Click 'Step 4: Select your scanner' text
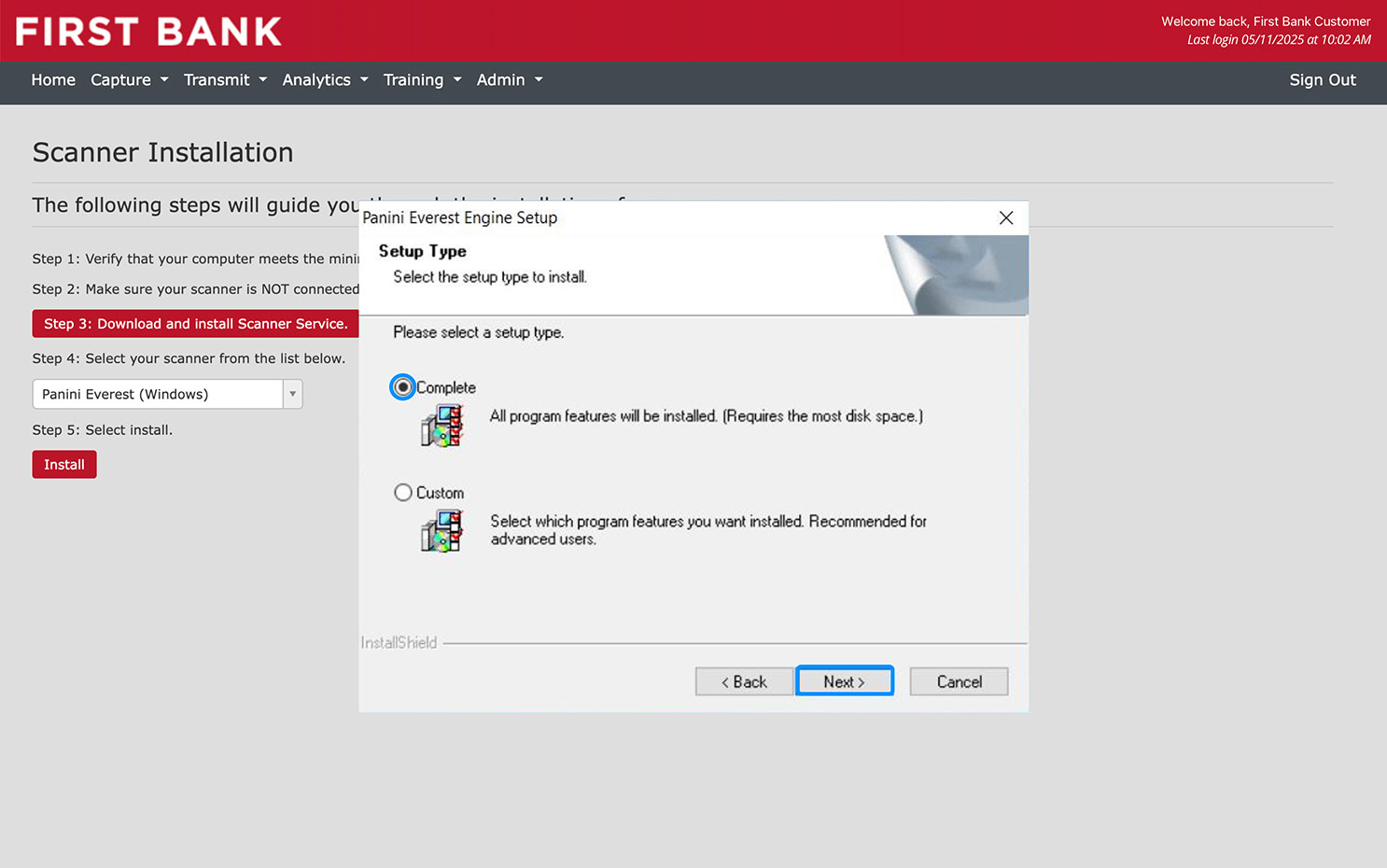The image size is (1387, 868). 189,358
